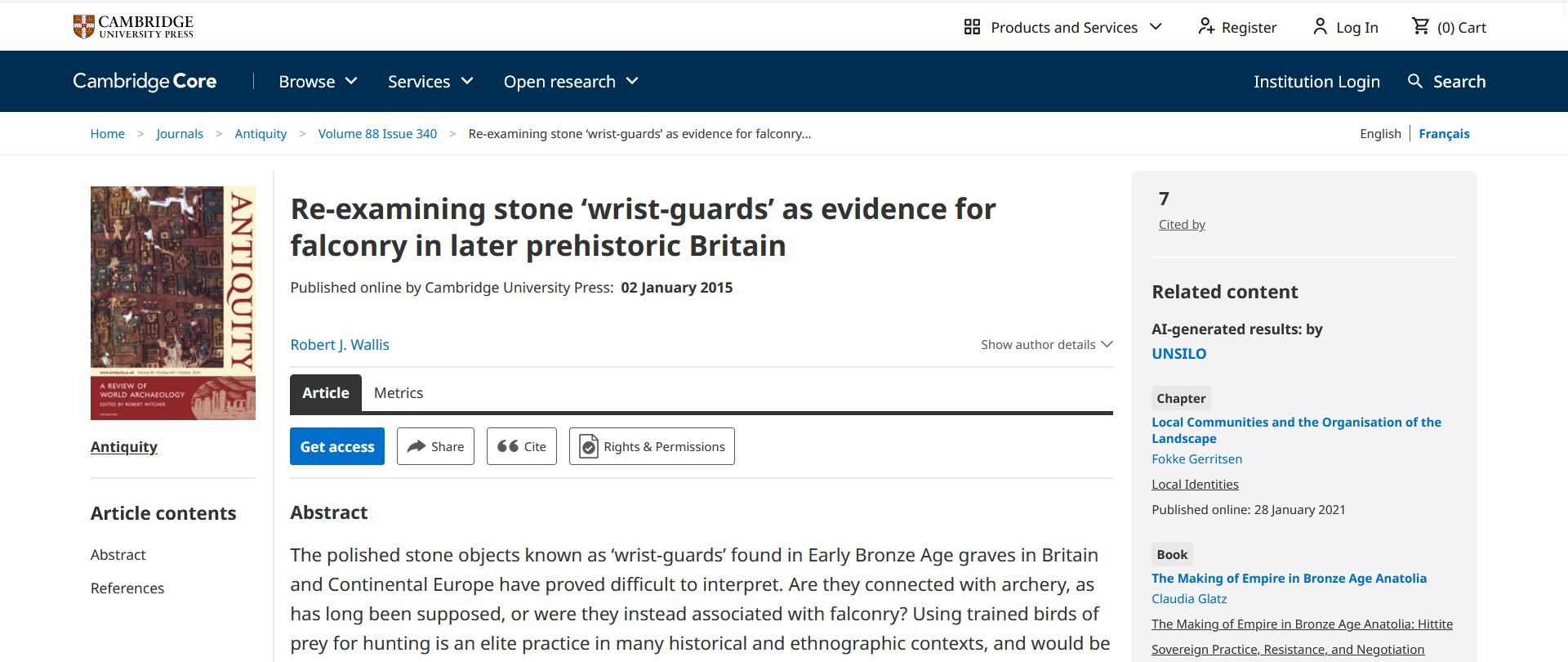Image resolution: width=1568 pixels, height=662 pixels.
Task: Click the Cite quotation-mark icon
Action: click(x=508, y=446)
